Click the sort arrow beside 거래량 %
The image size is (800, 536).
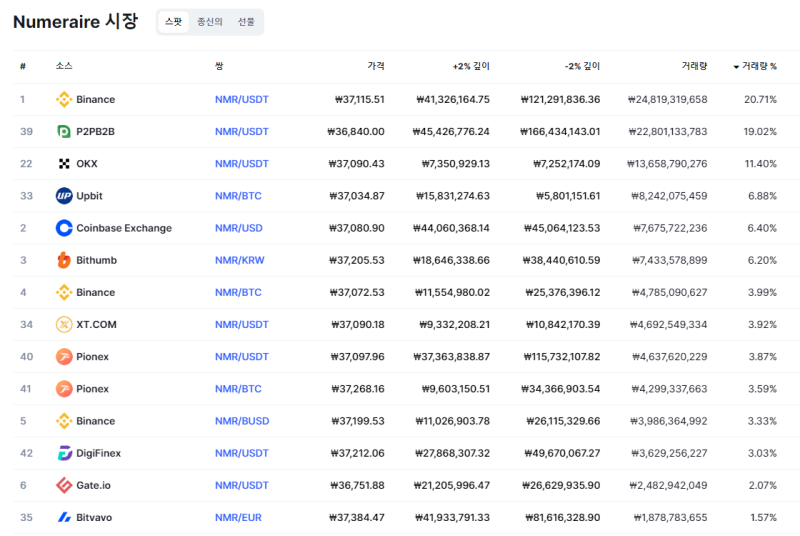pos(736,67)
